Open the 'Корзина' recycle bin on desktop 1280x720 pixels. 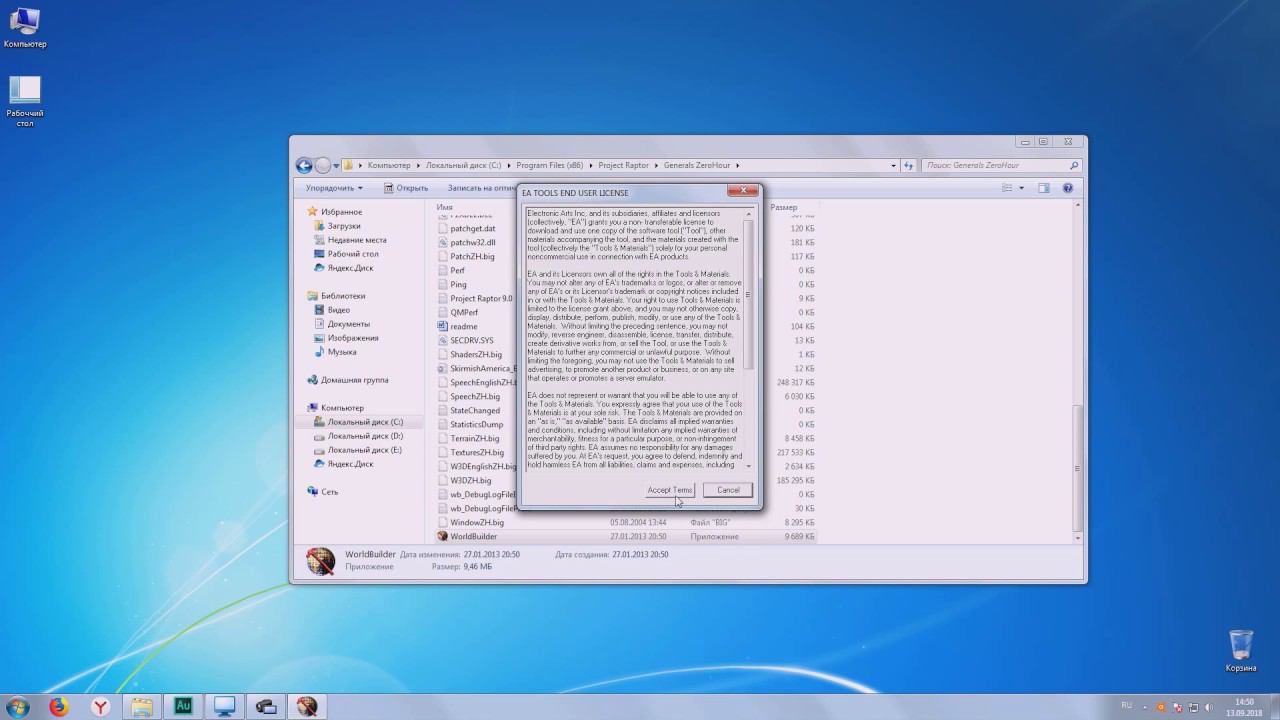[1240, 651]
